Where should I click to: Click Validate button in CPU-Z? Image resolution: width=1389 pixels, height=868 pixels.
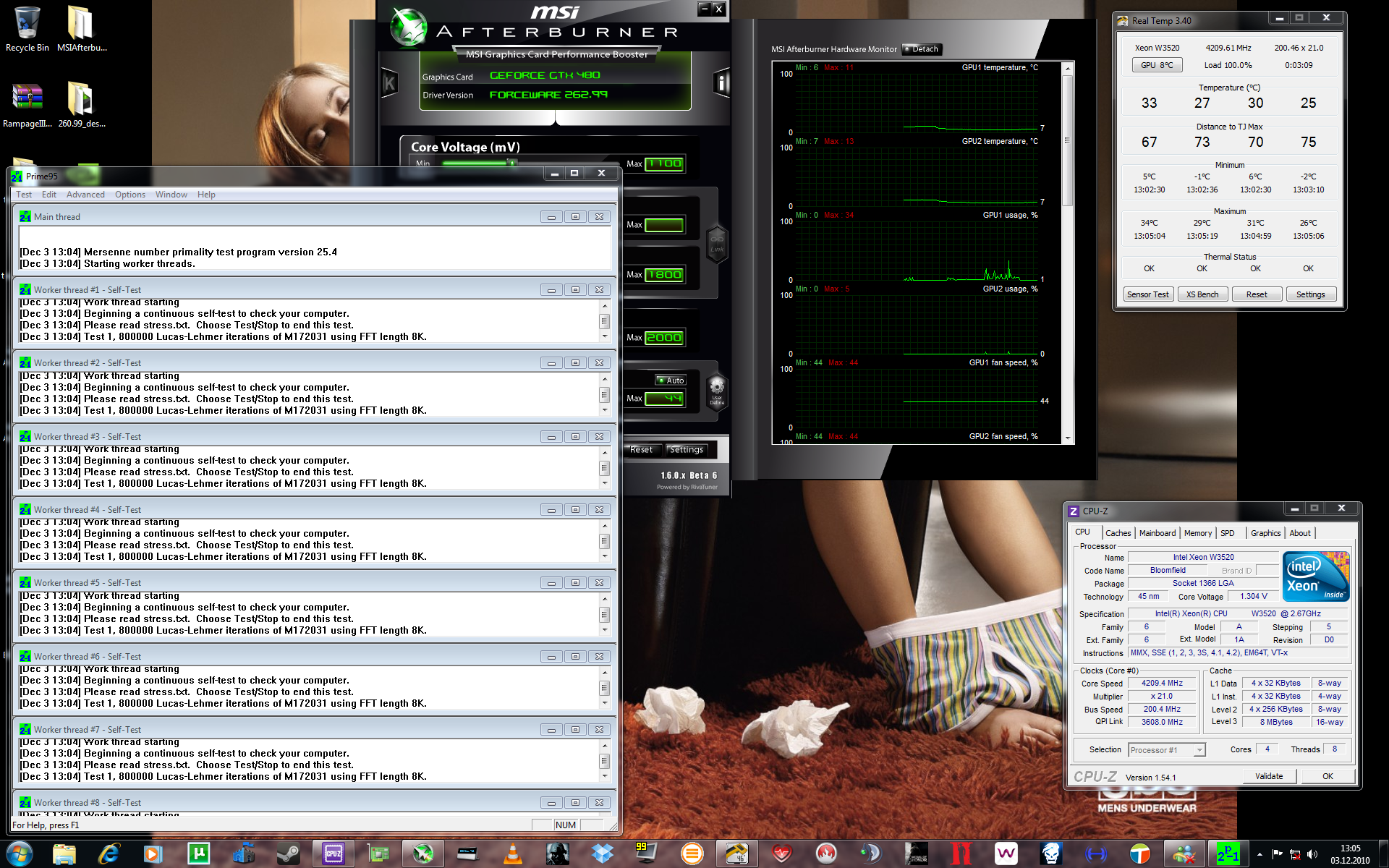pyautogui.click(x=1269, y=776)
